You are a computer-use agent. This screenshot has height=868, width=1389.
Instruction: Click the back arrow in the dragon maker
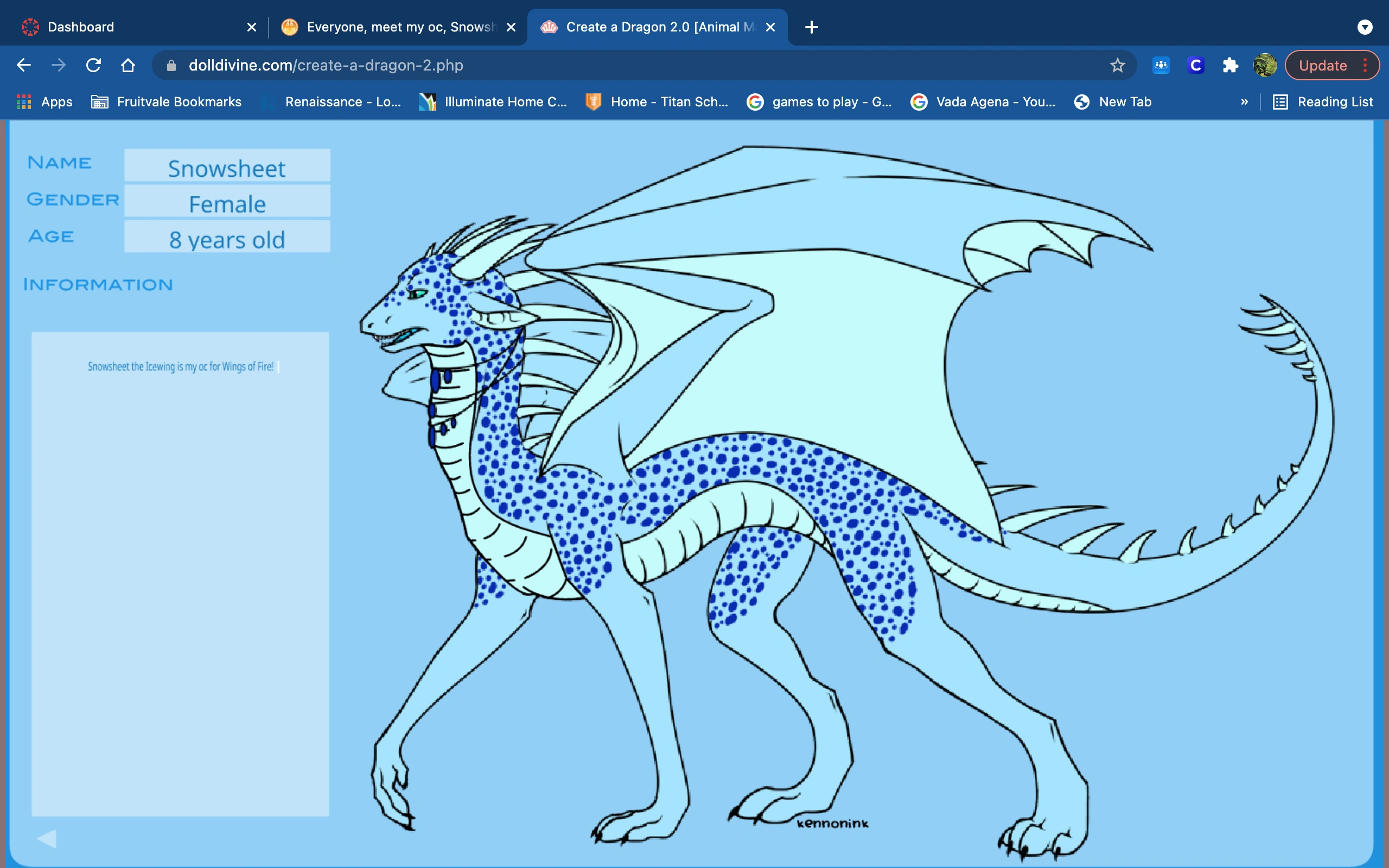coord(48,838)
